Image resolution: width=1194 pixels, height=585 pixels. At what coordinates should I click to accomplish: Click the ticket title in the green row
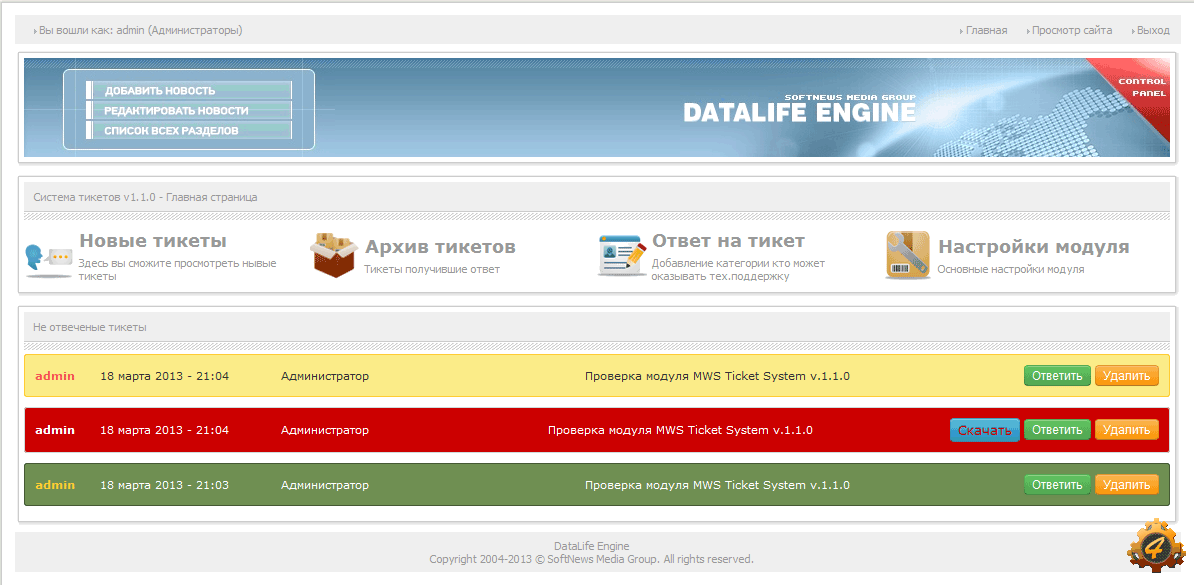717,485
